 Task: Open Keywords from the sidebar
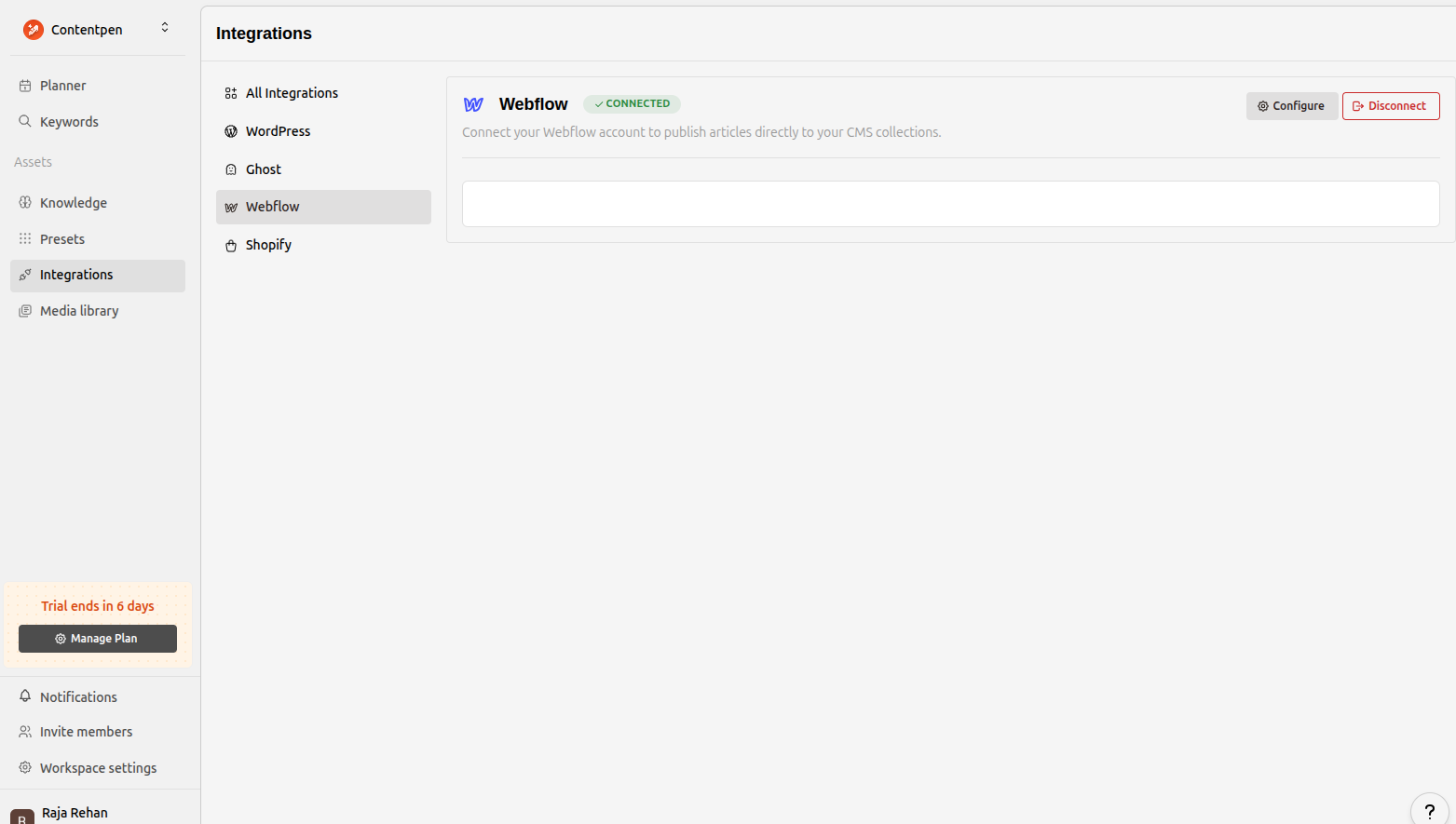pyautogui.click(x=69, y=122)
